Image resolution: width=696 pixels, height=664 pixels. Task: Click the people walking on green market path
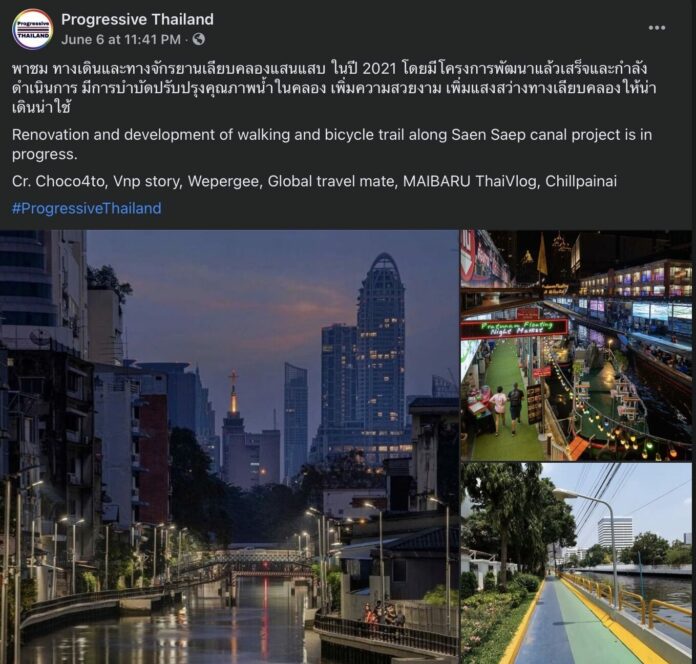(x=507, y=407)
